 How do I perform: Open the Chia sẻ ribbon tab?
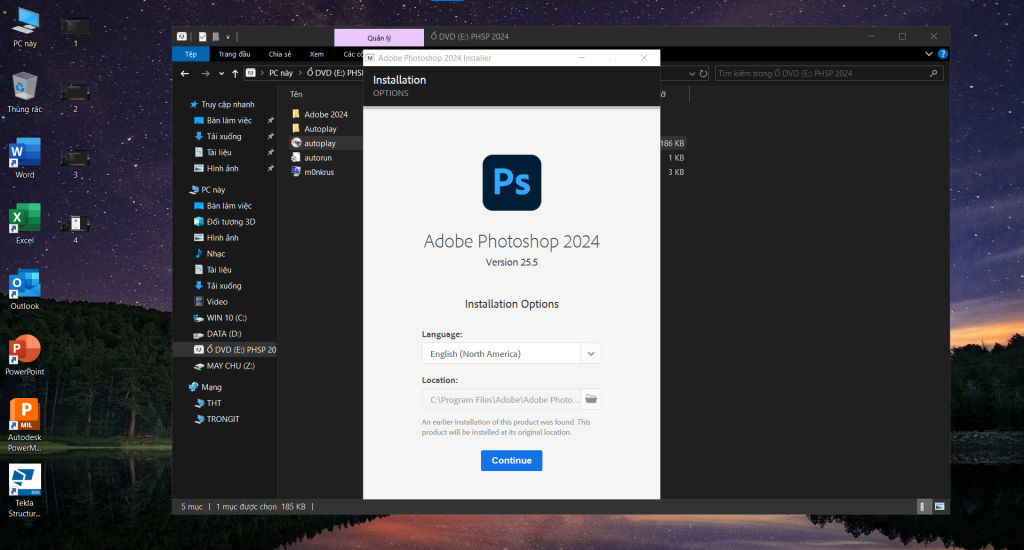(280, 54)
